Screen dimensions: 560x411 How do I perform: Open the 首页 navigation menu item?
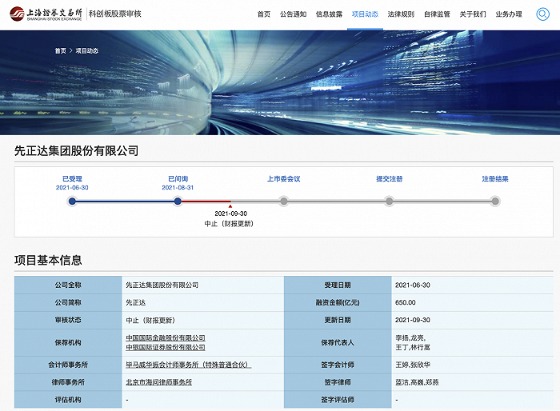[264, 14]
